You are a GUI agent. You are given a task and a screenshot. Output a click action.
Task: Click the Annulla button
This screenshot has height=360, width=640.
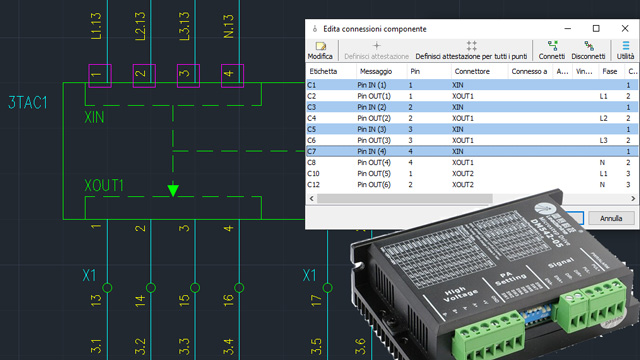click(611, 218)
